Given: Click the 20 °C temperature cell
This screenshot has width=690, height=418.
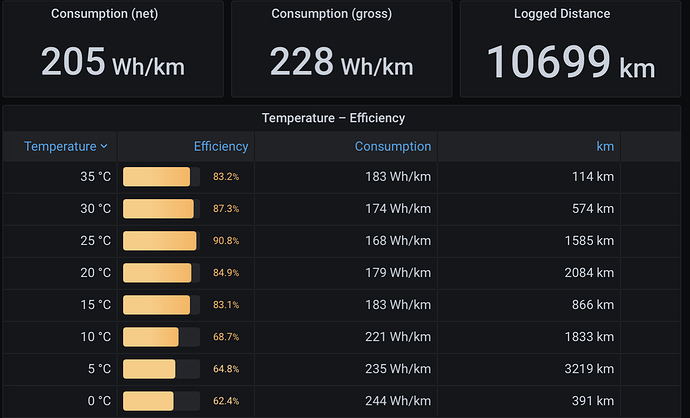Looking at the screenshot, I should (x=95, y=273).
